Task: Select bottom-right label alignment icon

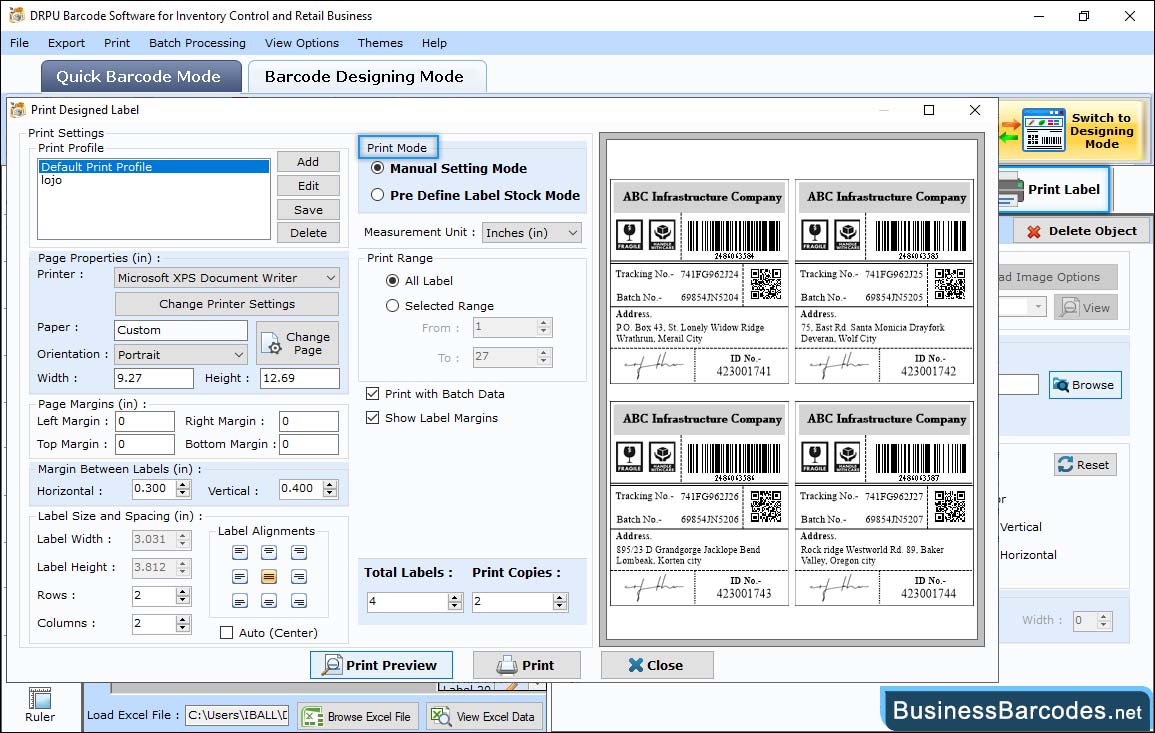Action: pos(298,601)
